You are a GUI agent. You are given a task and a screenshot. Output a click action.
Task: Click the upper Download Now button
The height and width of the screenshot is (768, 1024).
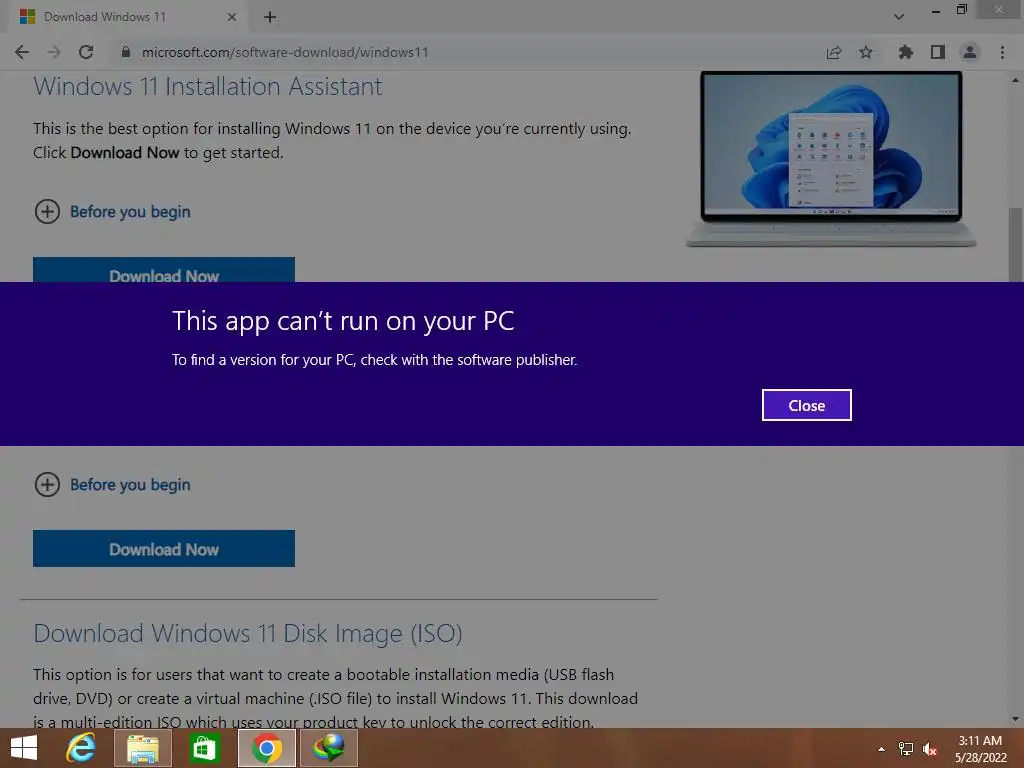pos(164,270)
